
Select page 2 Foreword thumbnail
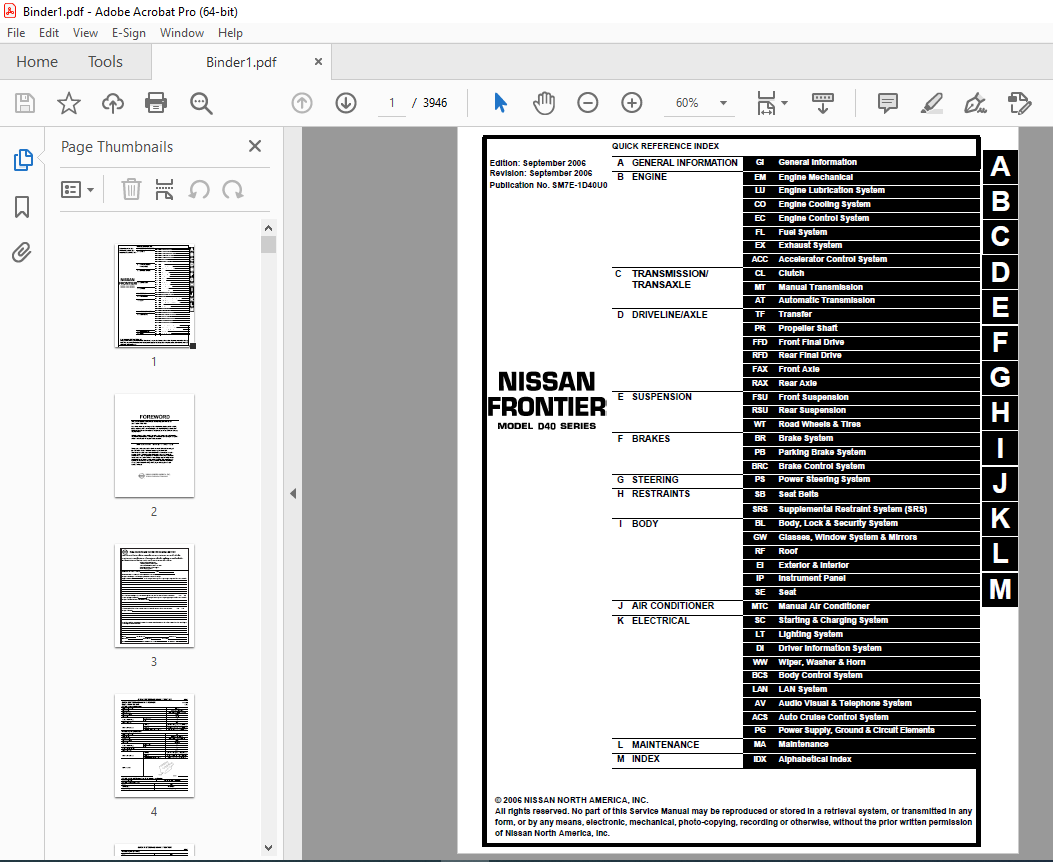[x=154, y=446]
